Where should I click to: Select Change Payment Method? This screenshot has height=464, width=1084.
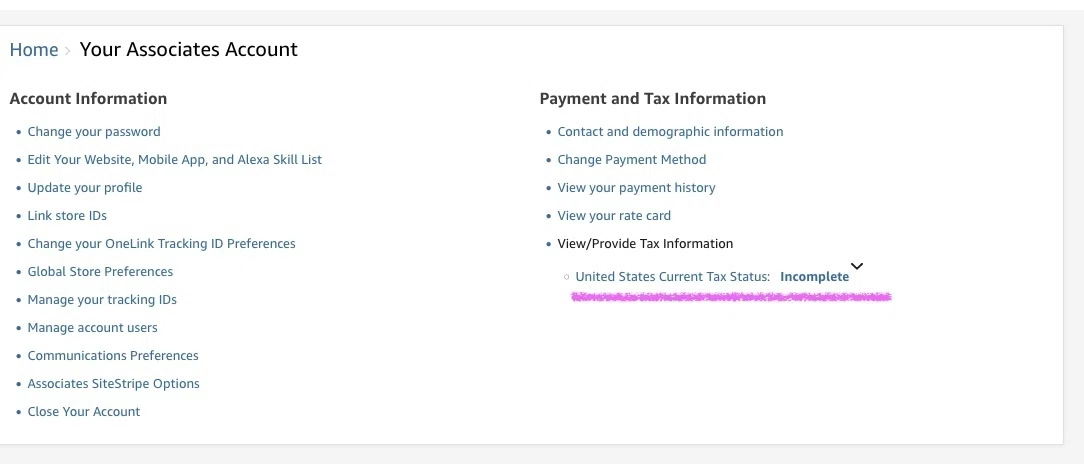[x=632, y=160]
